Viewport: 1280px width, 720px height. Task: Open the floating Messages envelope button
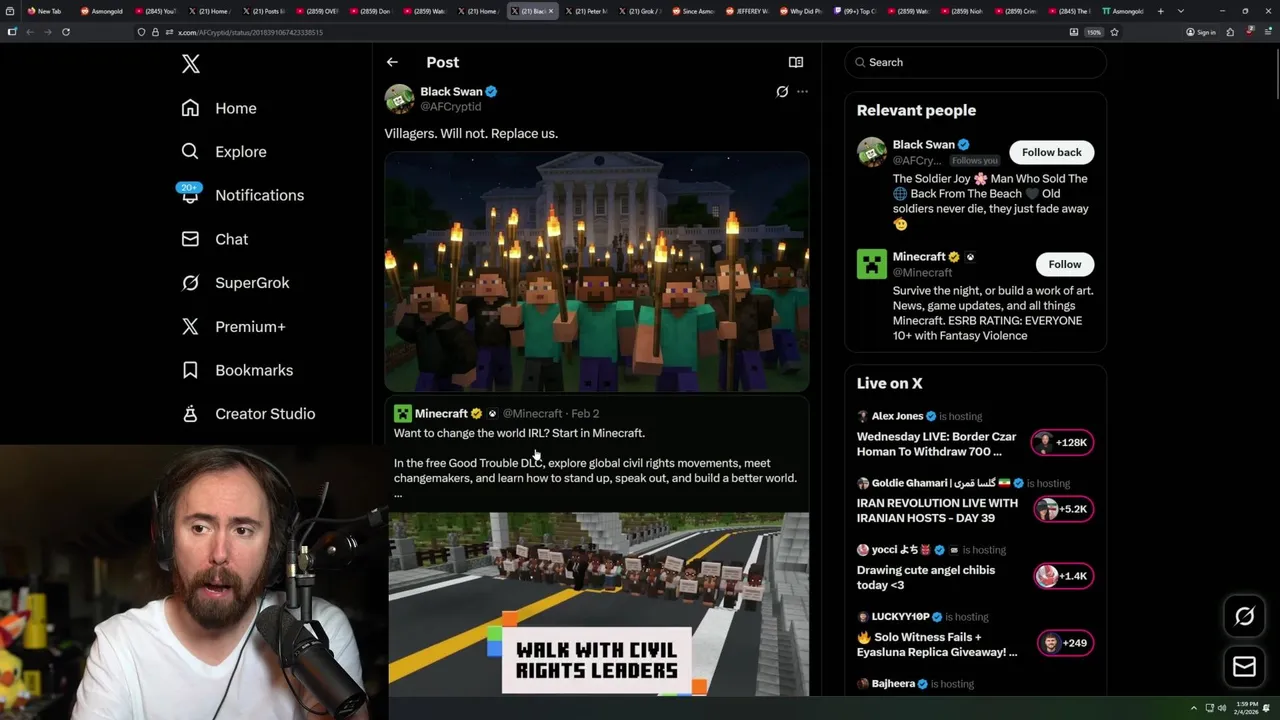[x=1244, y=667]
